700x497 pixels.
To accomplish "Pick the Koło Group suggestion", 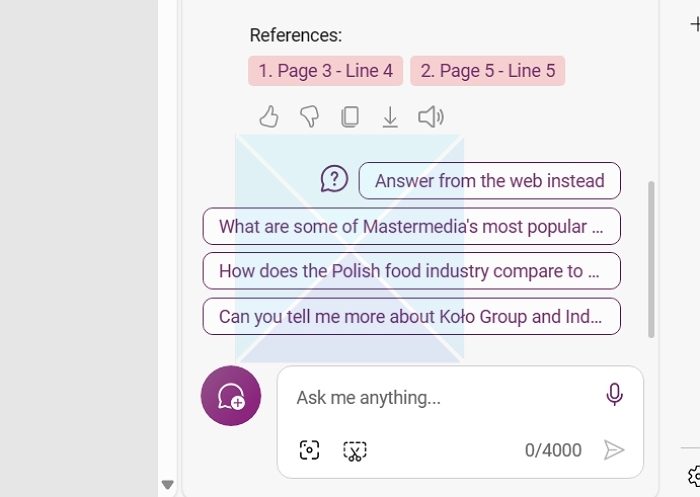I will pyautogui.click(x=411, y=316).
